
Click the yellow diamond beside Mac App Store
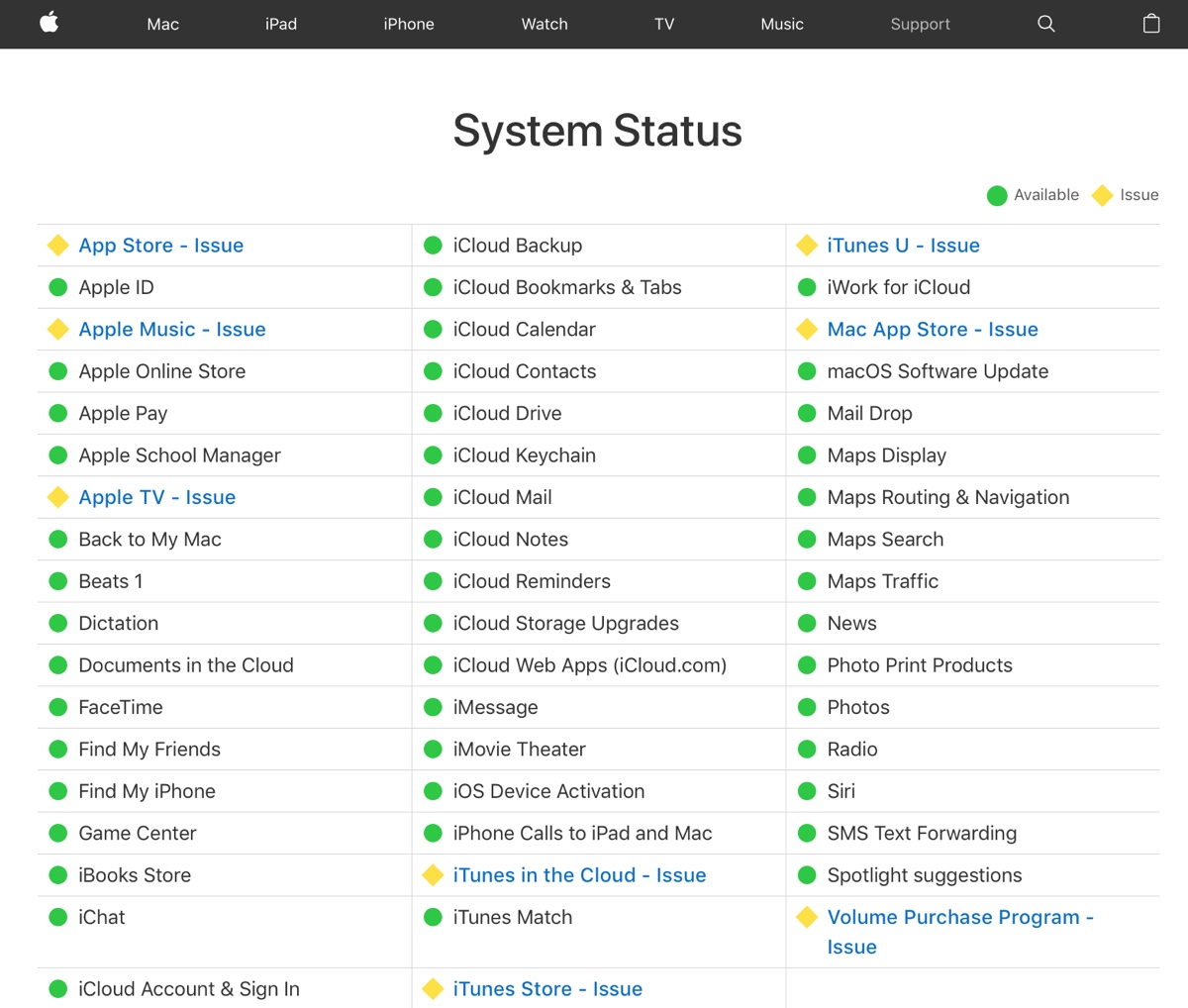click(x=807, y=329)
